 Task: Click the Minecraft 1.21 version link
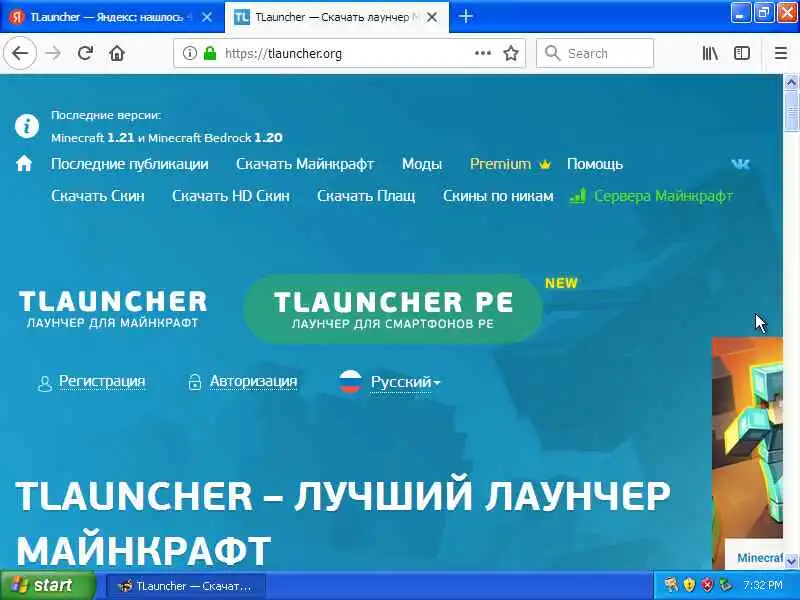point(92,138)
